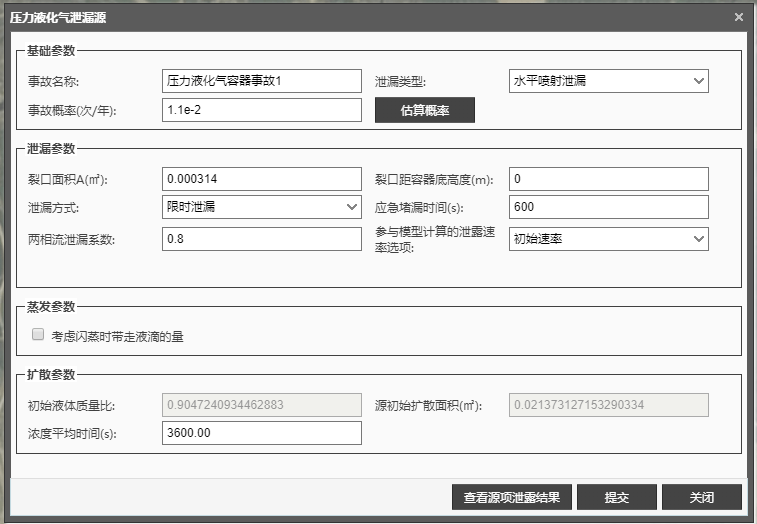Open 参与模型计算的泄露速率选项 dropdown

tap(608, 239)
